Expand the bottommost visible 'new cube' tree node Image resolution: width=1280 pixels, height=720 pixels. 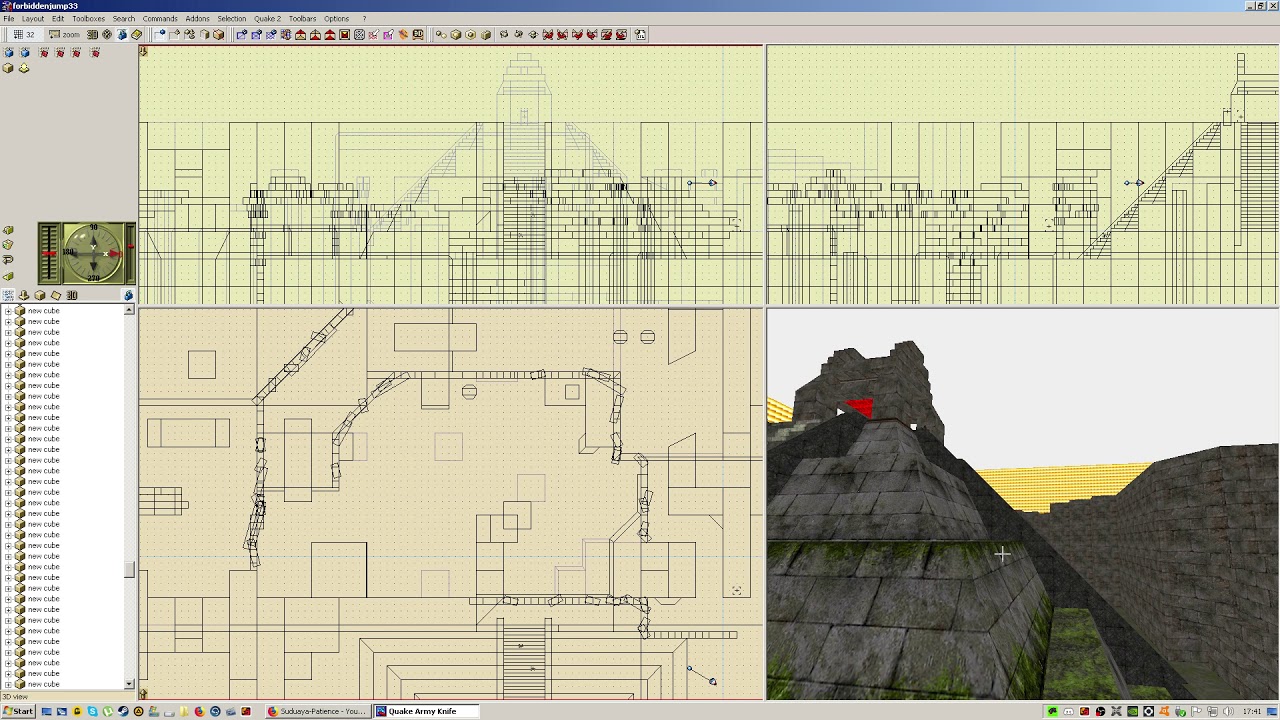pos(8,684)
